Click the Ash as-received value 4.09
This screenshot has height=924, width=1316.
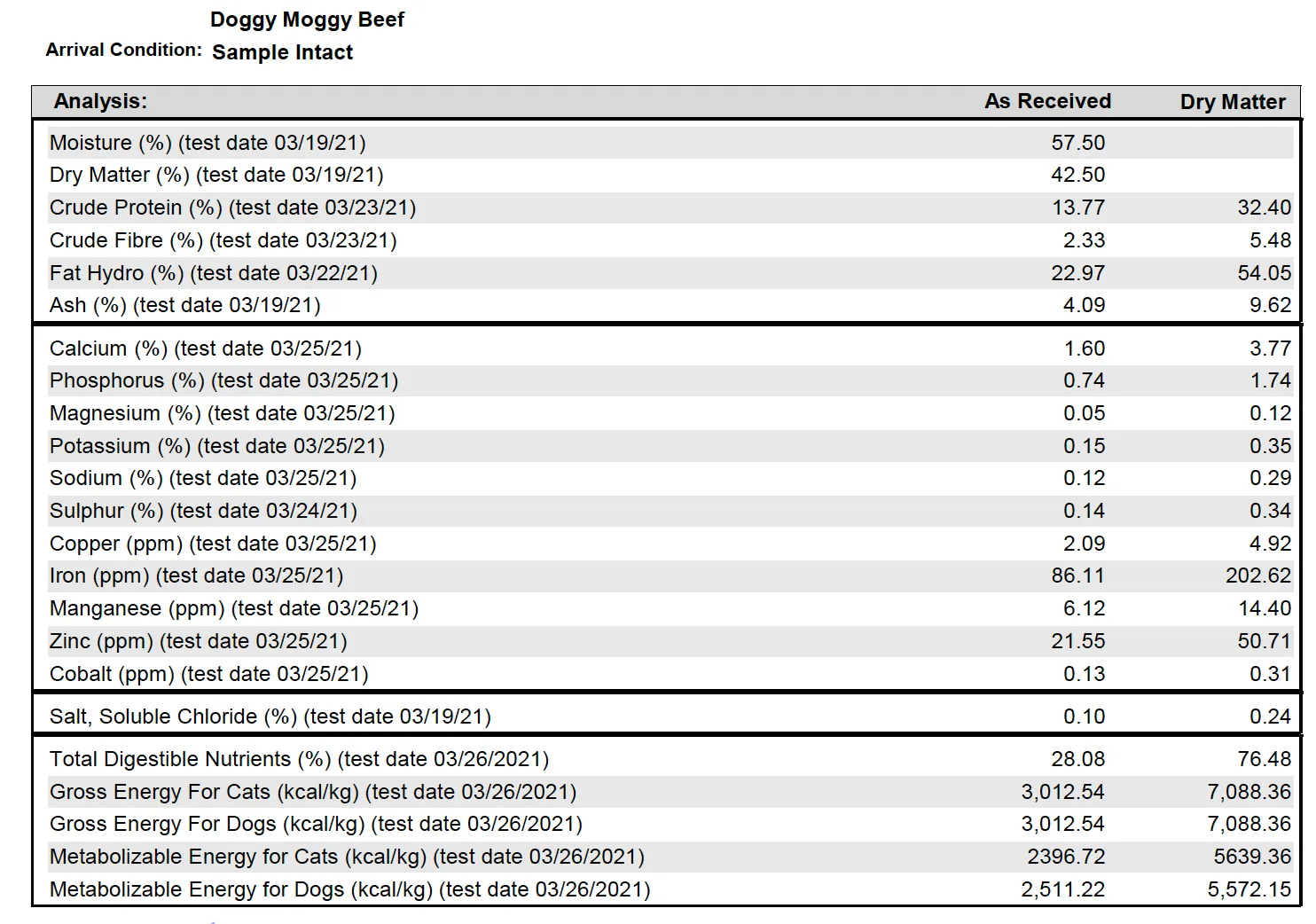pyautogui.click(x=1085, y=305)
